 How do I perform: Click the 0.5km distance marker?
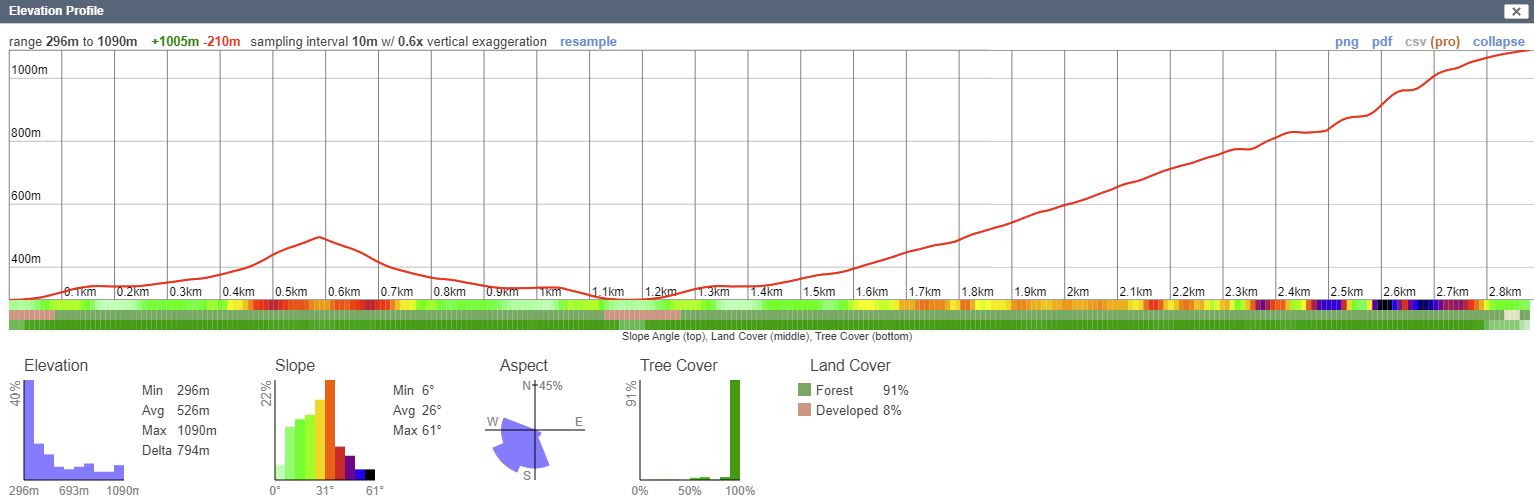point(291,292)
